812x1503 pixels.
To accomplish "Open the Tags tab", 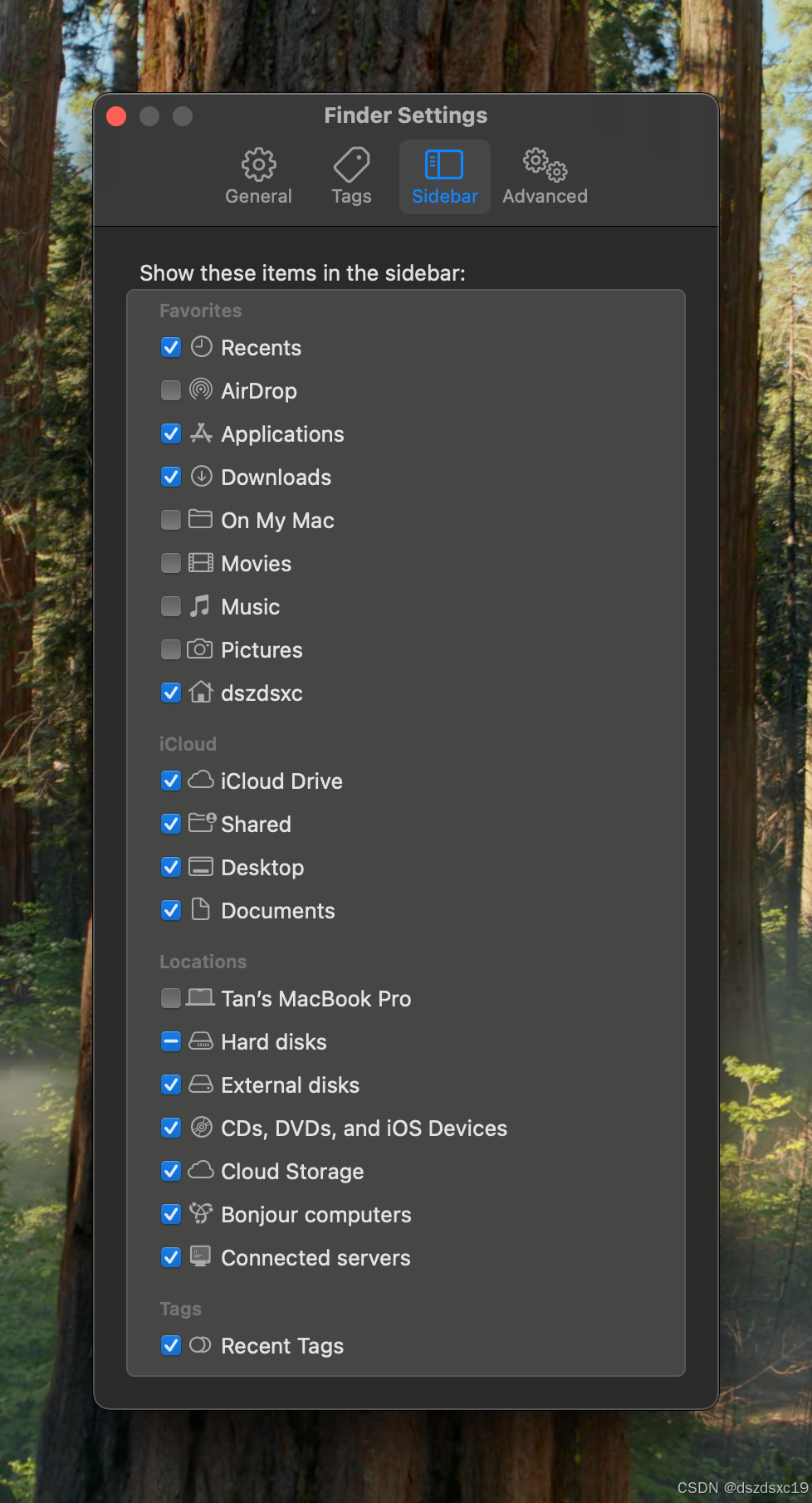I will [x=352, y=177].
